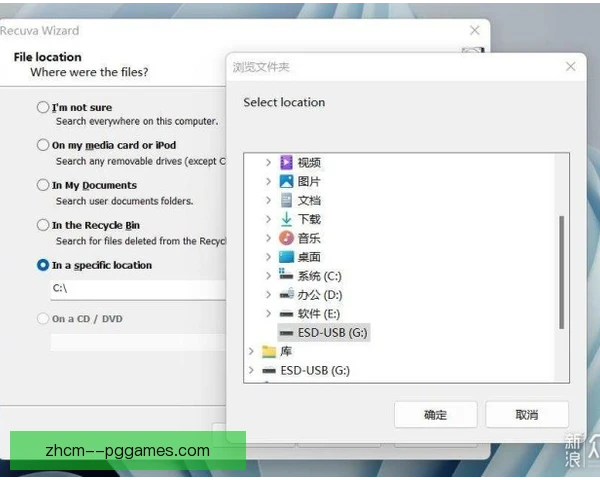Screen dimensions: 600x480
Task: Select the Music (音乐) folder icon
Action: [x=286, y=238]
